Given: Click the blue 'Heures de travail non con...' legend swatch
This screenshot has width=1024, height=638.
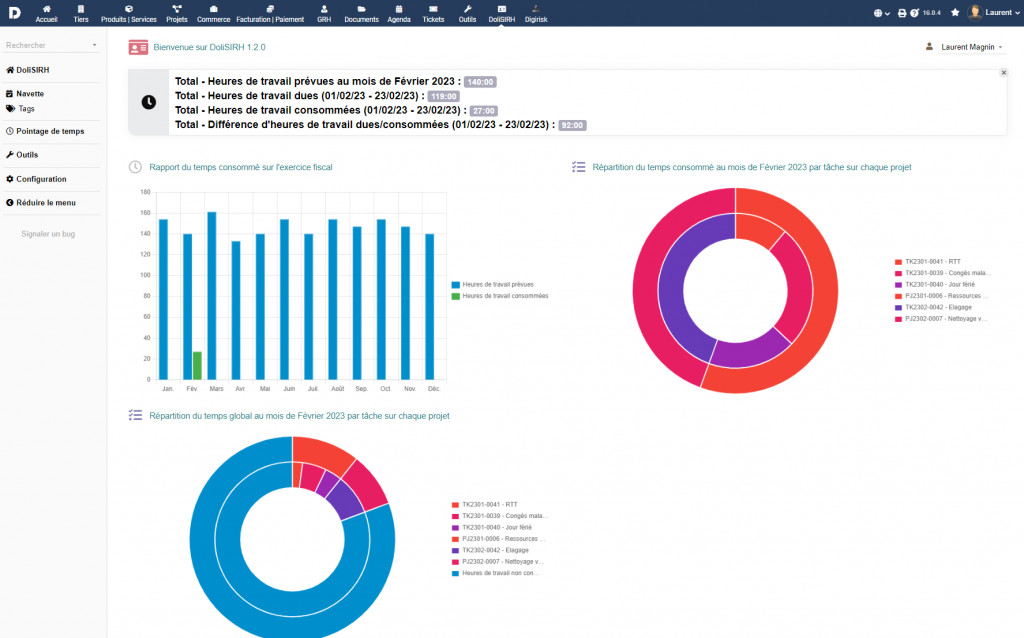Looking at the screenshot, I should pyautogui.click(x=455, y=573).
